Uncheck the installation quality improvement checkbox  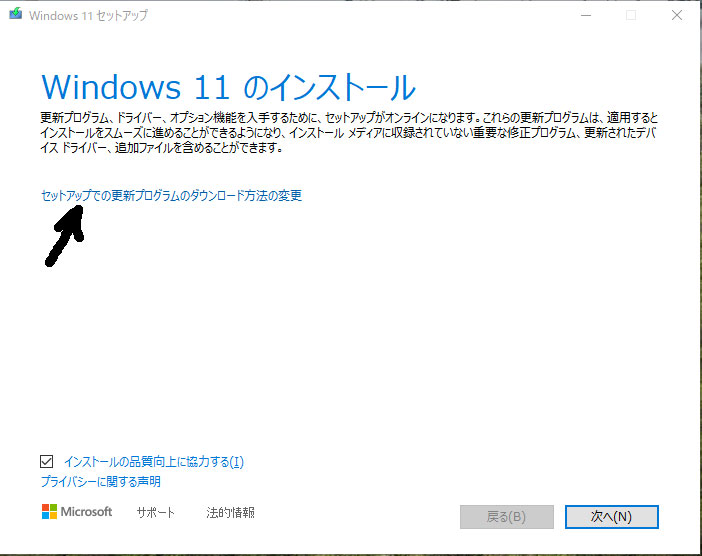[x=47, y=462]
